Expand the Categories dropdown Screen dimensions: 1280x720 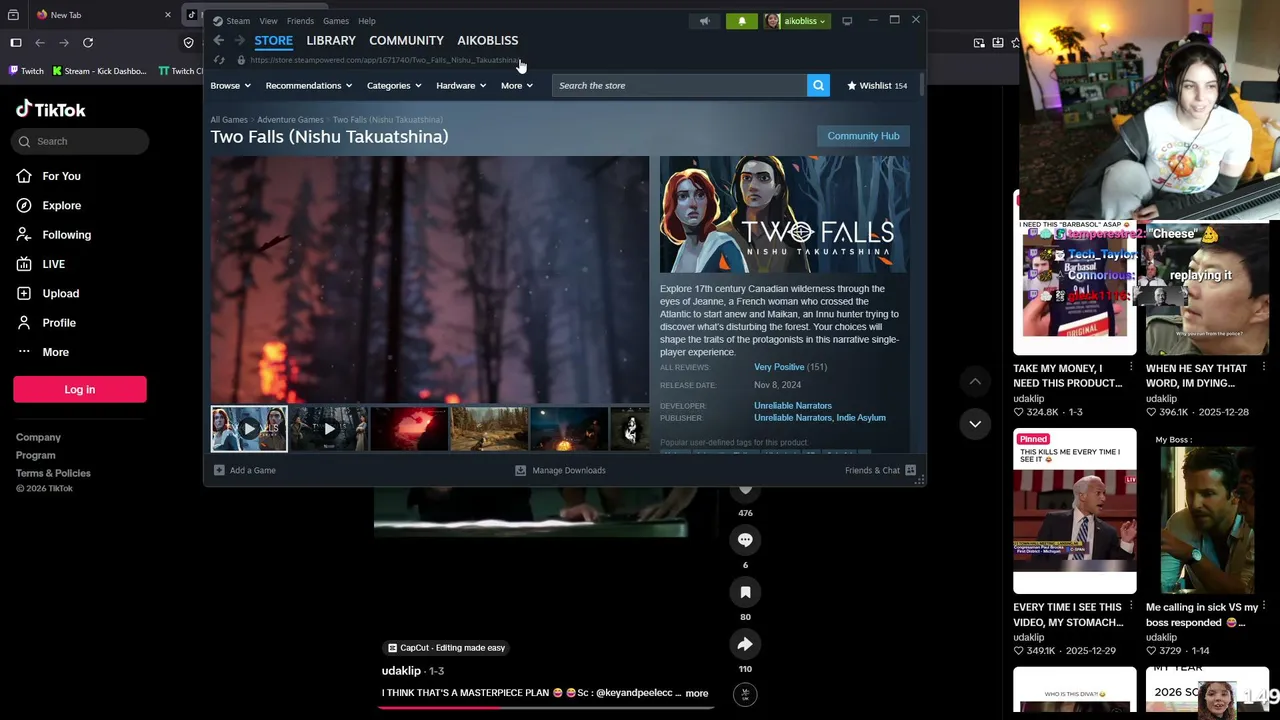394,85
